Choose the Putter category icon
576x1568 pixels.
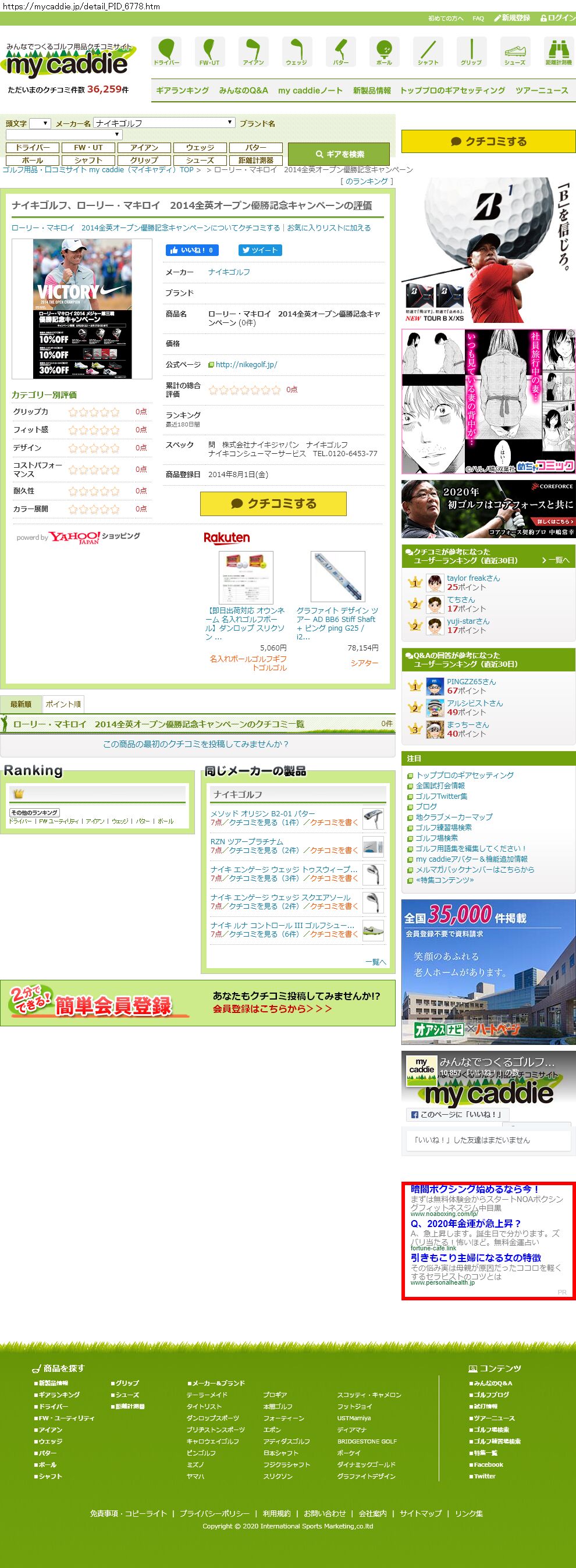[x=340, y=52]
